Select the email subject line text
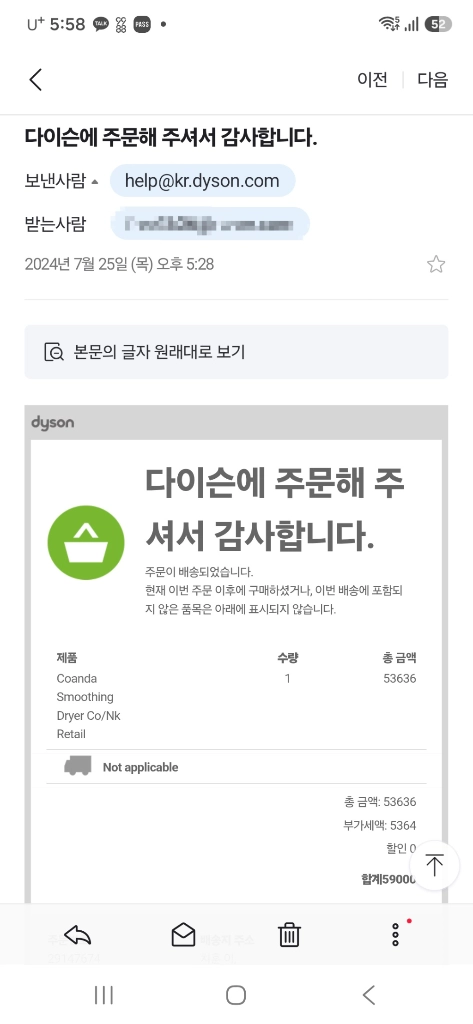 click(171, 138)
